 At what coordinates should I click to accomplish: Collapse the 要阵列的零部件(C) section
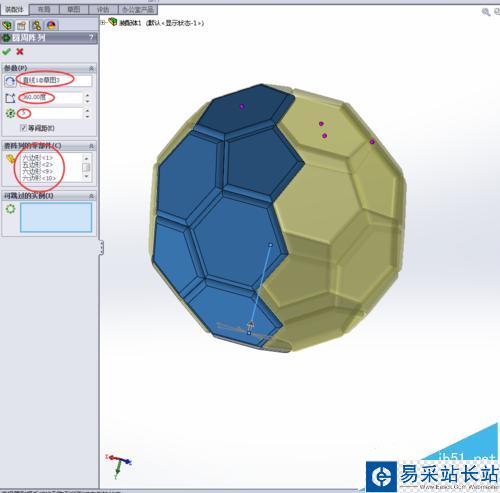point(91,146)
